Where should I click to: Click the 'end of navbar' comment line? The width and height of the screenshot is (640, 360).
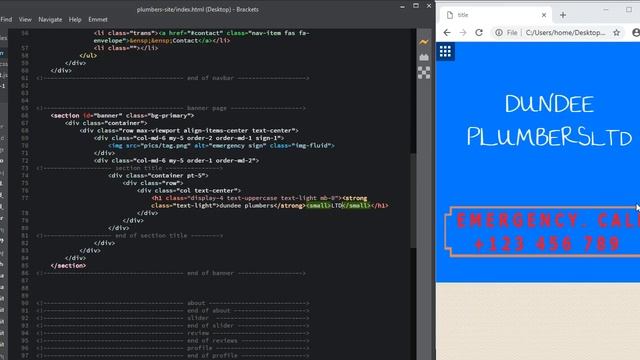[x=173, y=78]
